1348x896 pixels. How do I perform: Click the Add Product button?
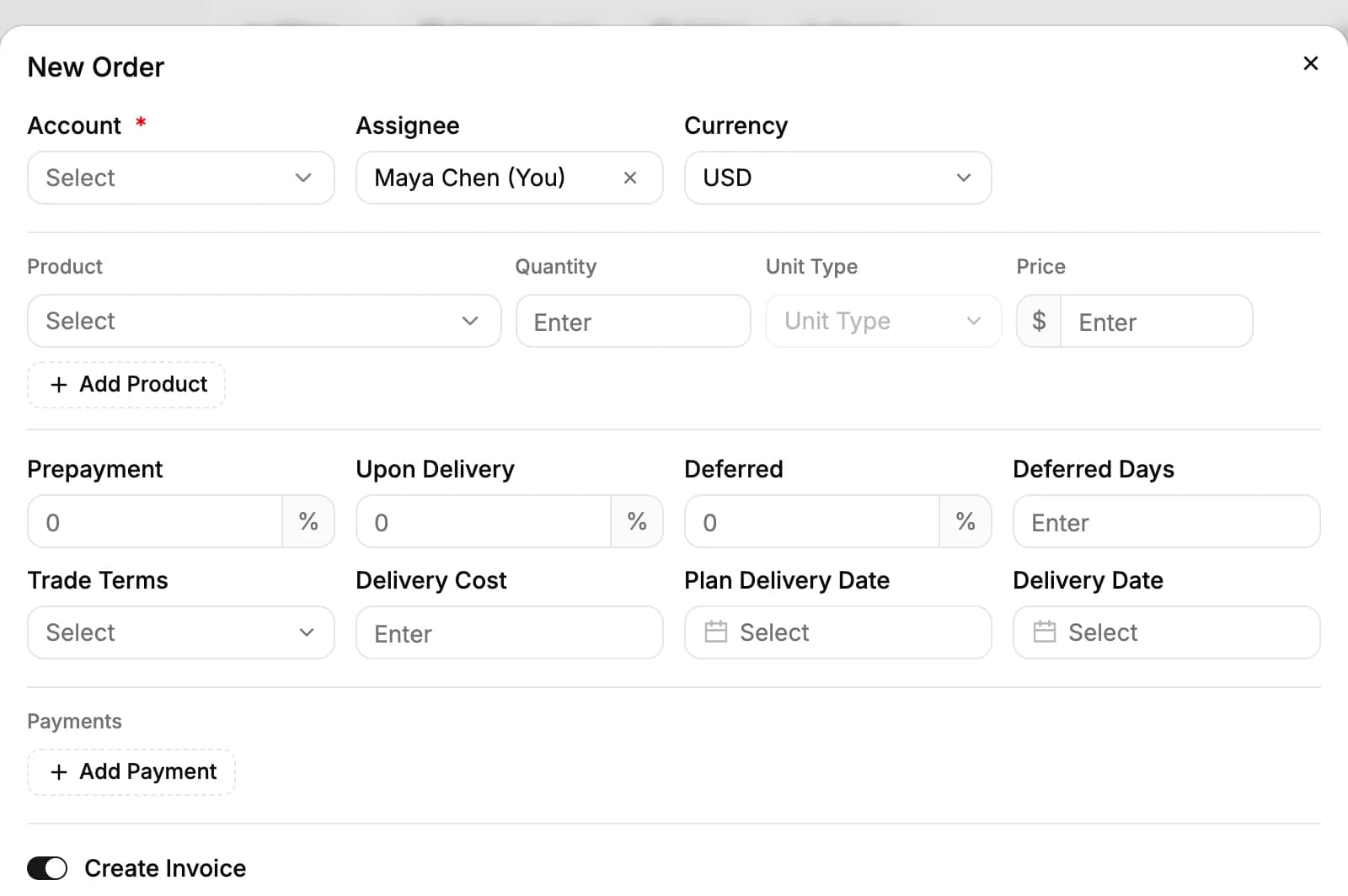[x=126, y=385]
